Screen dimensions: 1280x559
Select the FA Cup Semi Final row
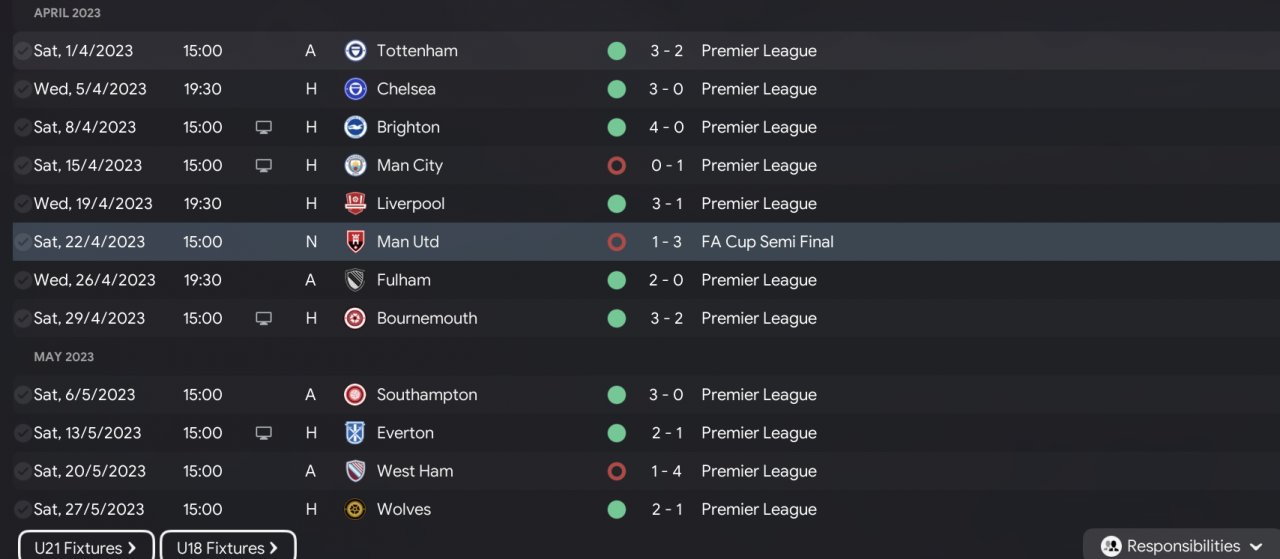(646, 242)
